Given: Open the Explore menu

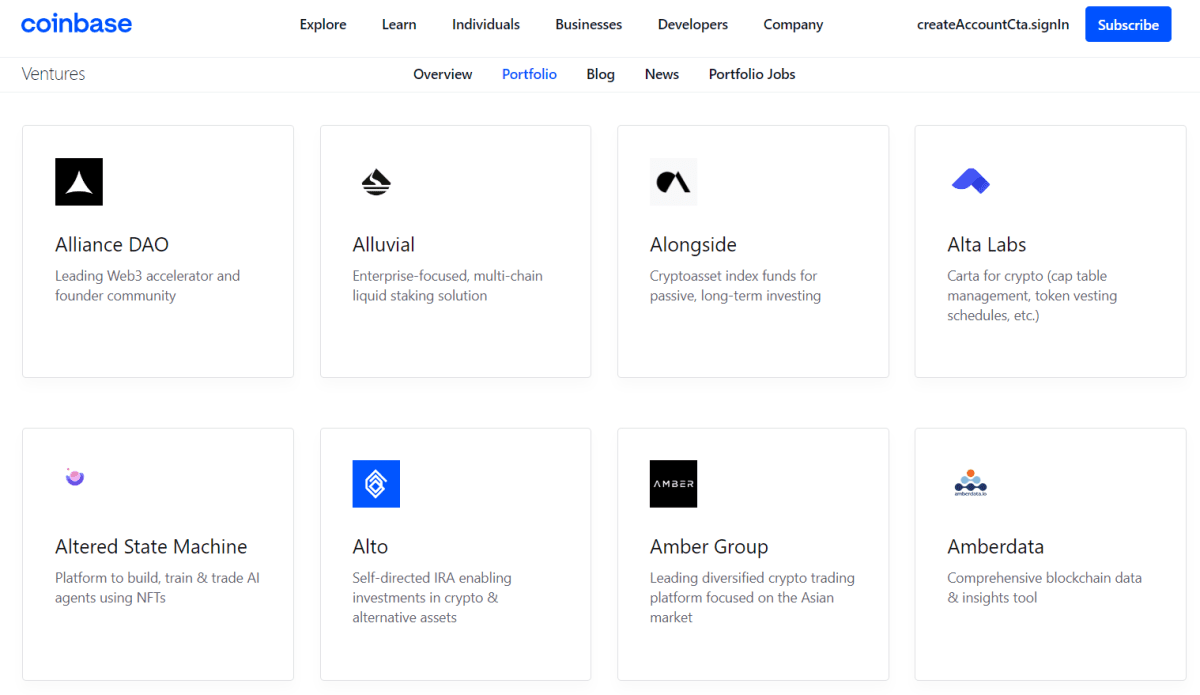Looking at the screenshot, I should (x=323, y=24).
